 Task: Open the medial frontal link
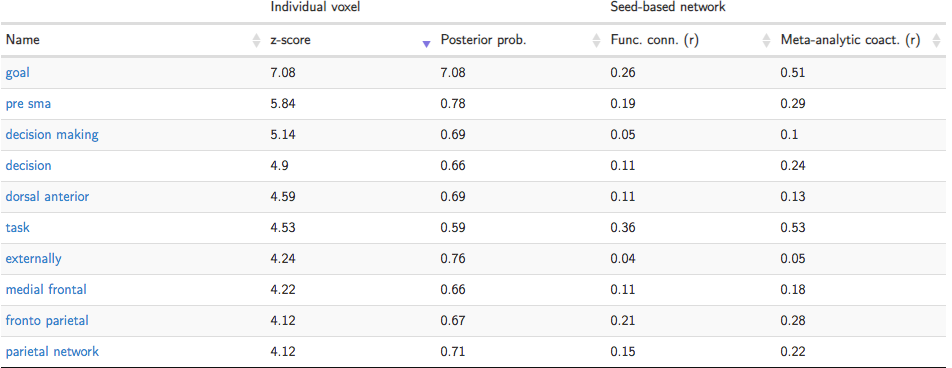click(46, 290)
